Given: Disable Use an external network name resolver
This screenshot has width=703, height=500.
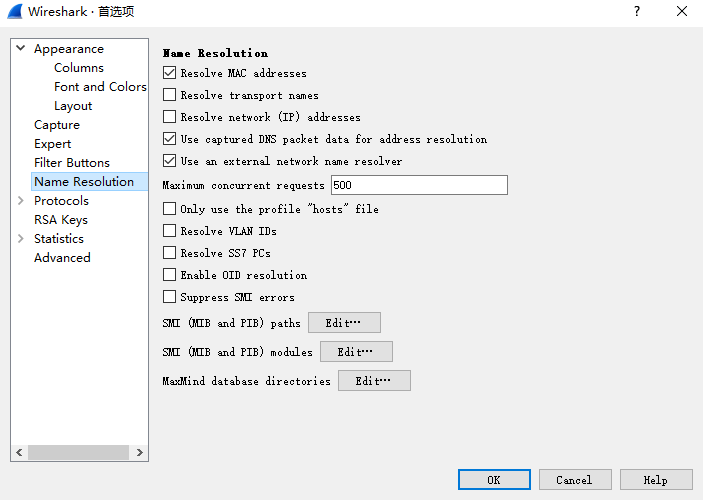Looking at the screenshot, I should [x=169, y=161].
